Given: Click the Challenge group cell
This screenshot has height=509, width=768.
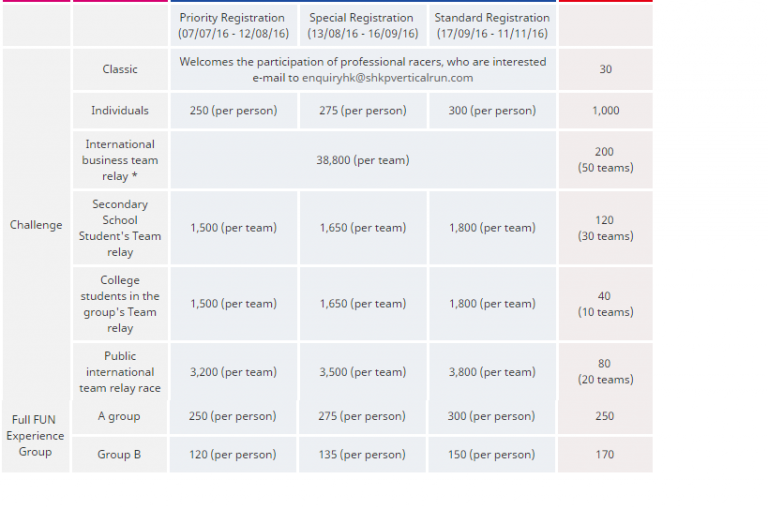Looking at the screenshot, I should tap(36, 225).
